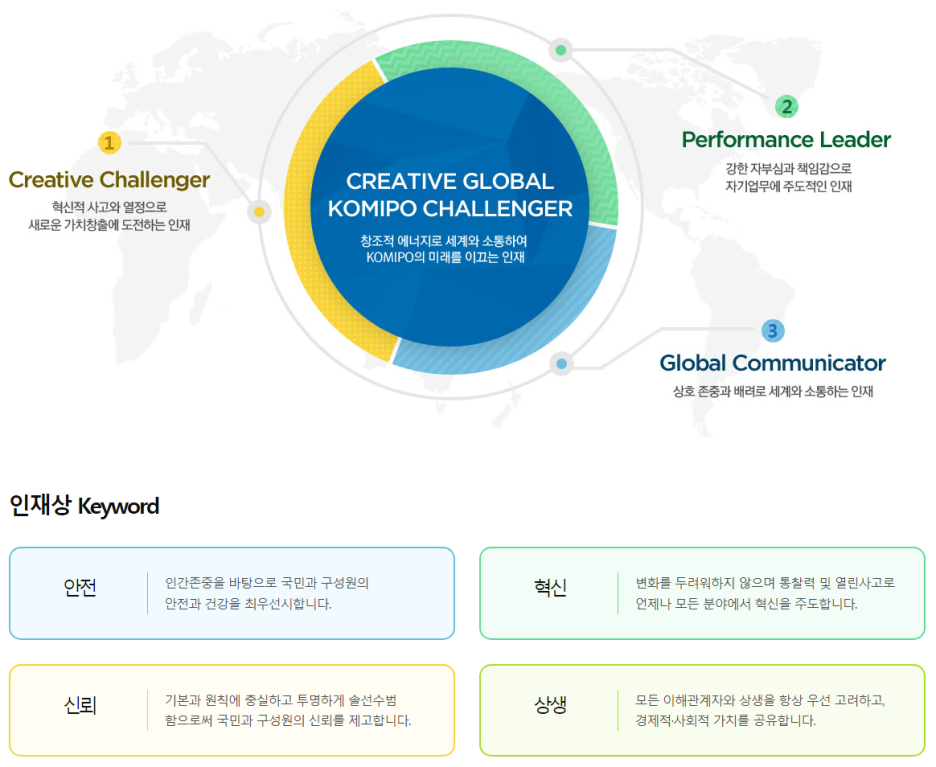Viewport: 936px width, 767px height.
Task: Select the Global Communicator heading
Action: click(772, 363)
